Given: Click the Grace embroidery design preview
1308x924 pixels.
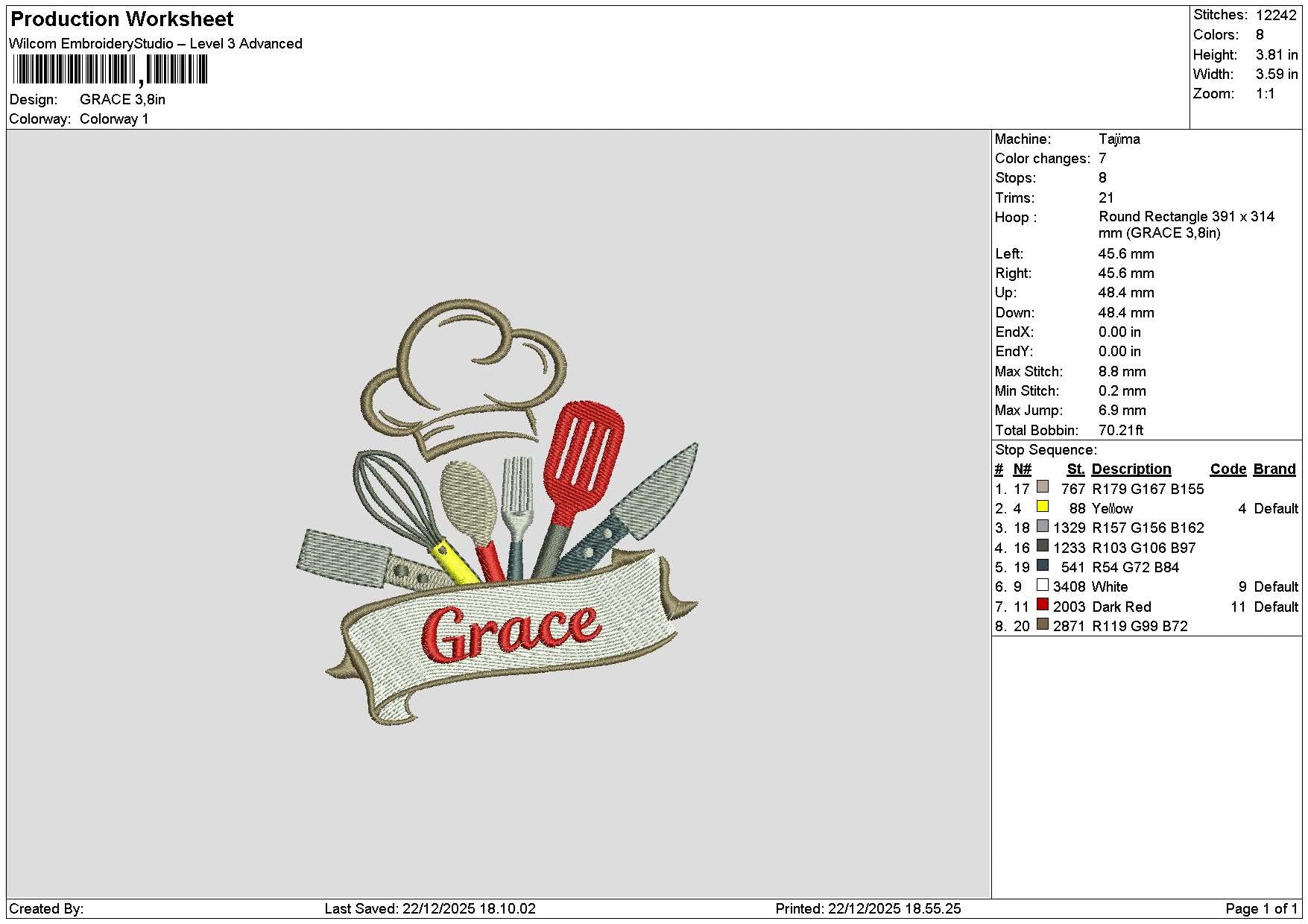Looking at the screenshot, I should 497,511.
